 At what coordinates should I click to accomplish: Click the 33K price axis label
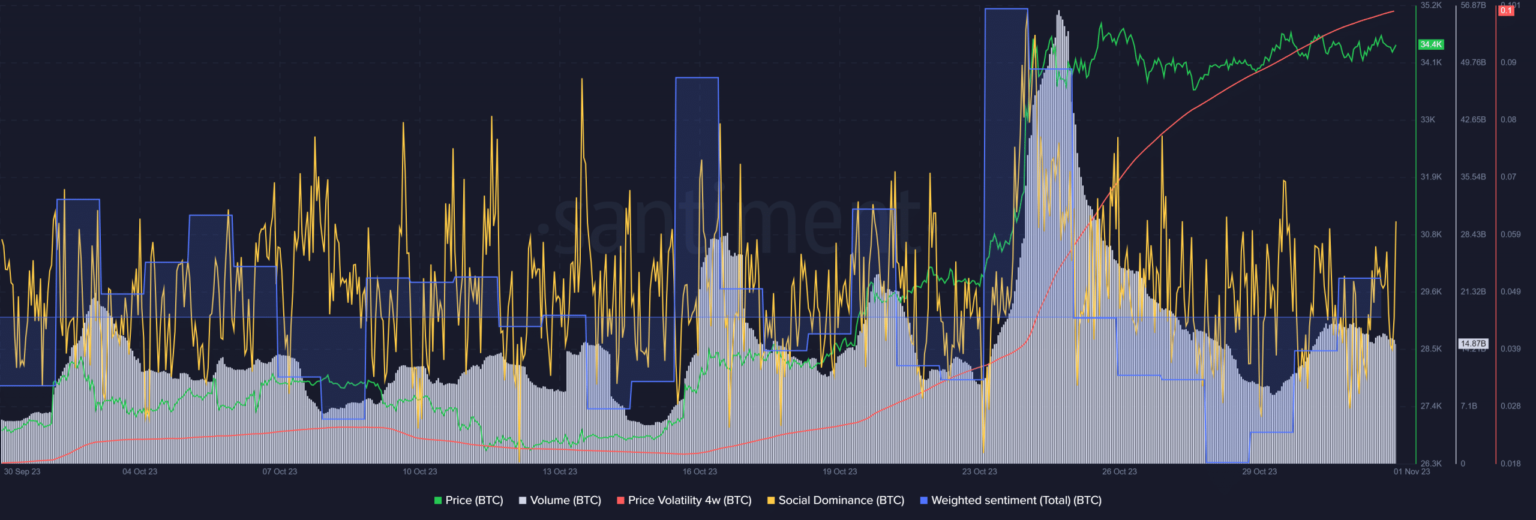[1429, 120]
